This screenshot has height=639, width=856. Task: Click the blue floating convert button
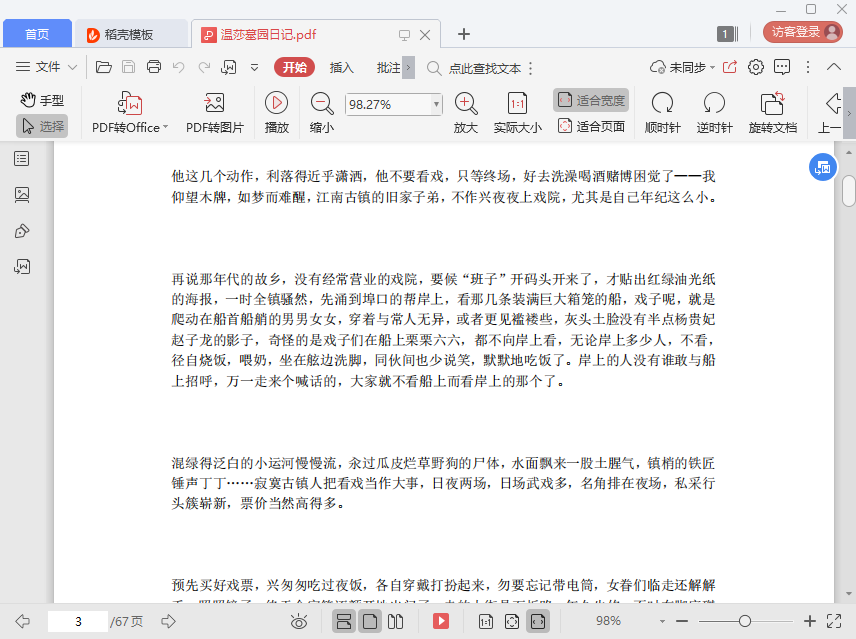click(822, 168)
